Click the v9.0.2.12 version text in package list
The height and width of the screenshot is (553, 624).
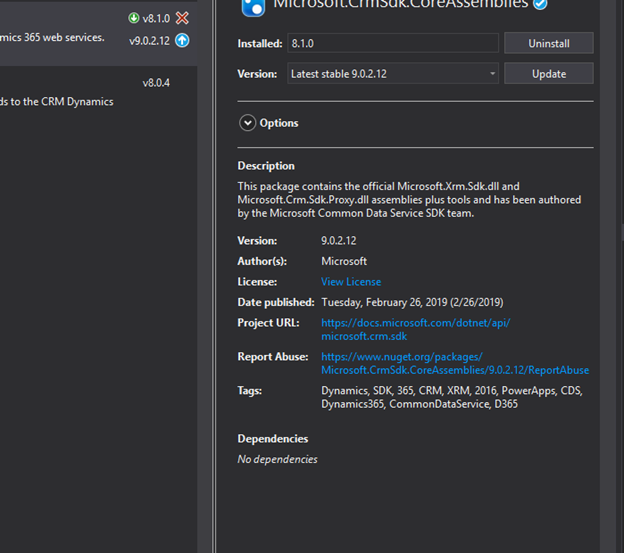[x=149, y=41]
